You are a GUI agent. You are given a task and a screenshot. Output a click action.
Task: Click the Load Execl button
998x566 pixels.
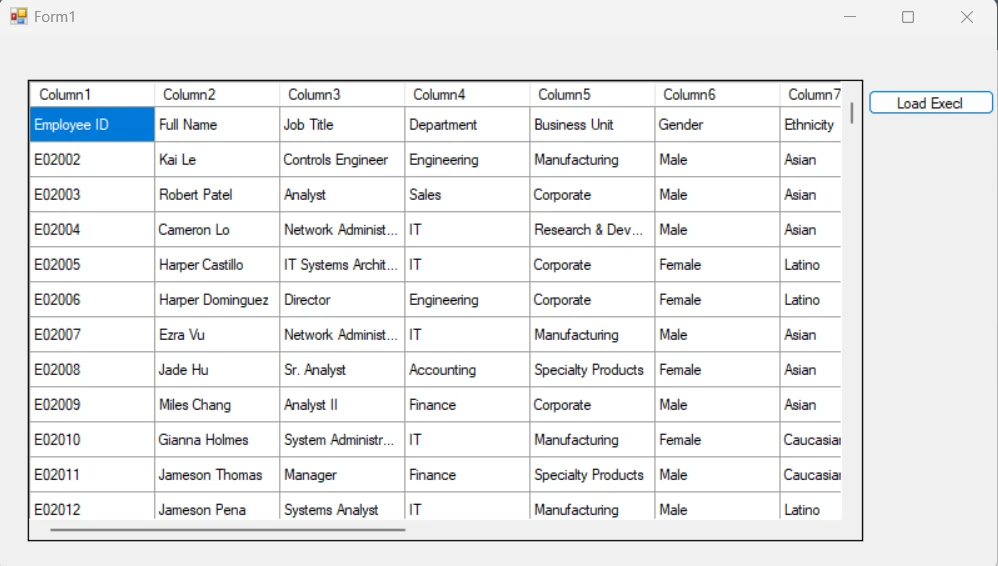tap(930, 103)
